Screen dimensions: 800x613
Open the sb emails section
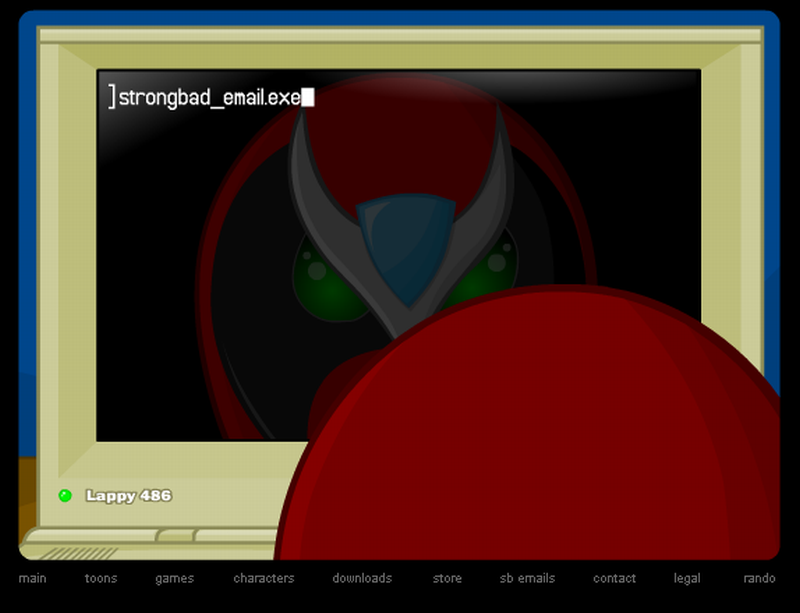[x=530, y=578]
